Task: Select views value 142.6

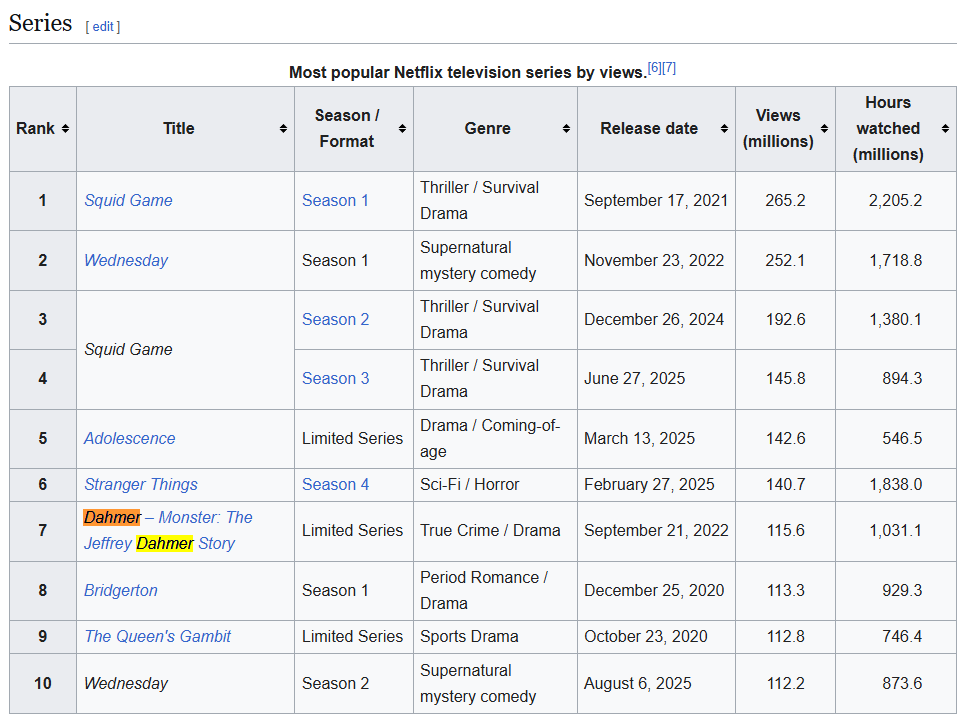Action: tap(785, 438)
